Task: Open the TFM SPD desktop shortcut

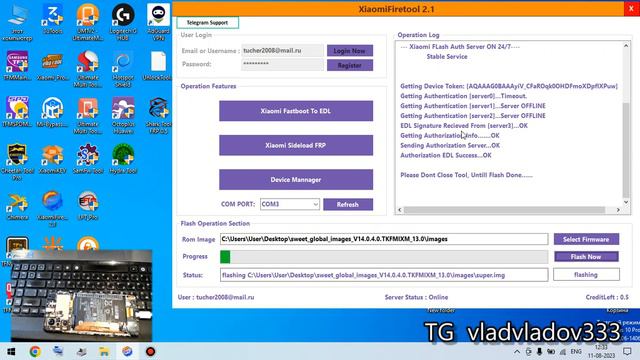Action: coord(17,112)
